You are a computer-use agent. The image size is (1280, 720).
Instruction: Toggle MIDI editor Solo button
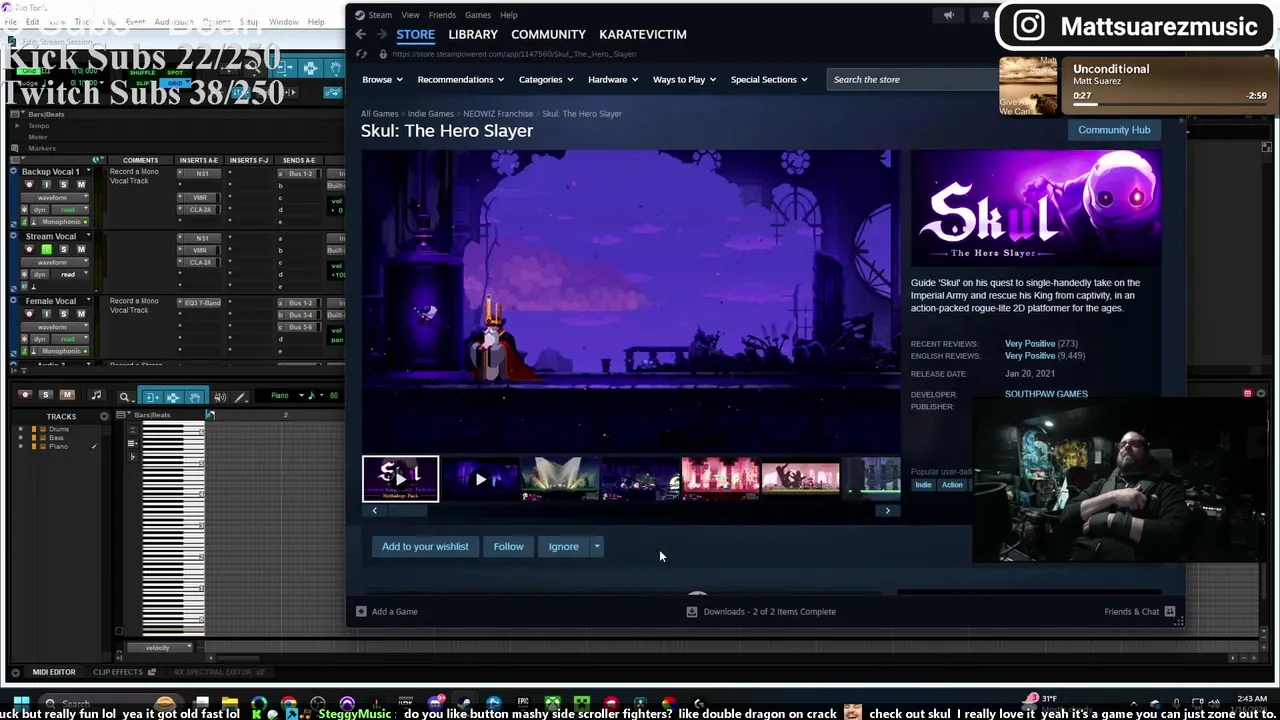pyautogui.click(x=46, y=395)
